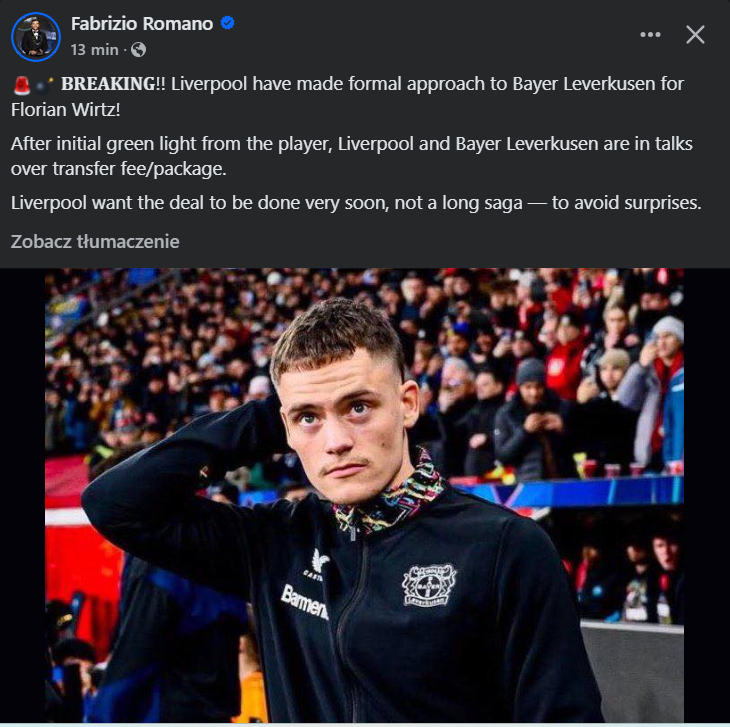
Task: Click the Castore logo on the jacket
Action: tap(318, 565)
